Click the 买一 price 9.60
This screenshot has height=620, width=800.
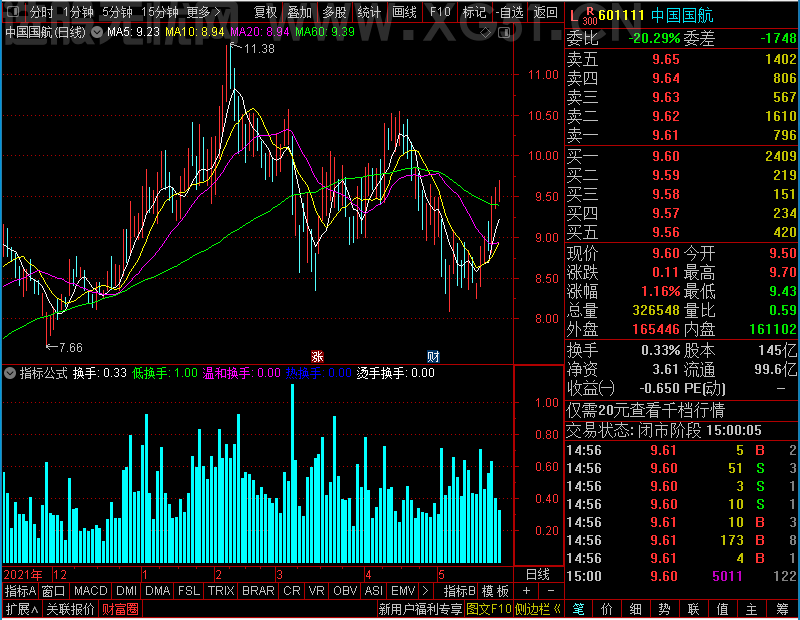point(666,156)
